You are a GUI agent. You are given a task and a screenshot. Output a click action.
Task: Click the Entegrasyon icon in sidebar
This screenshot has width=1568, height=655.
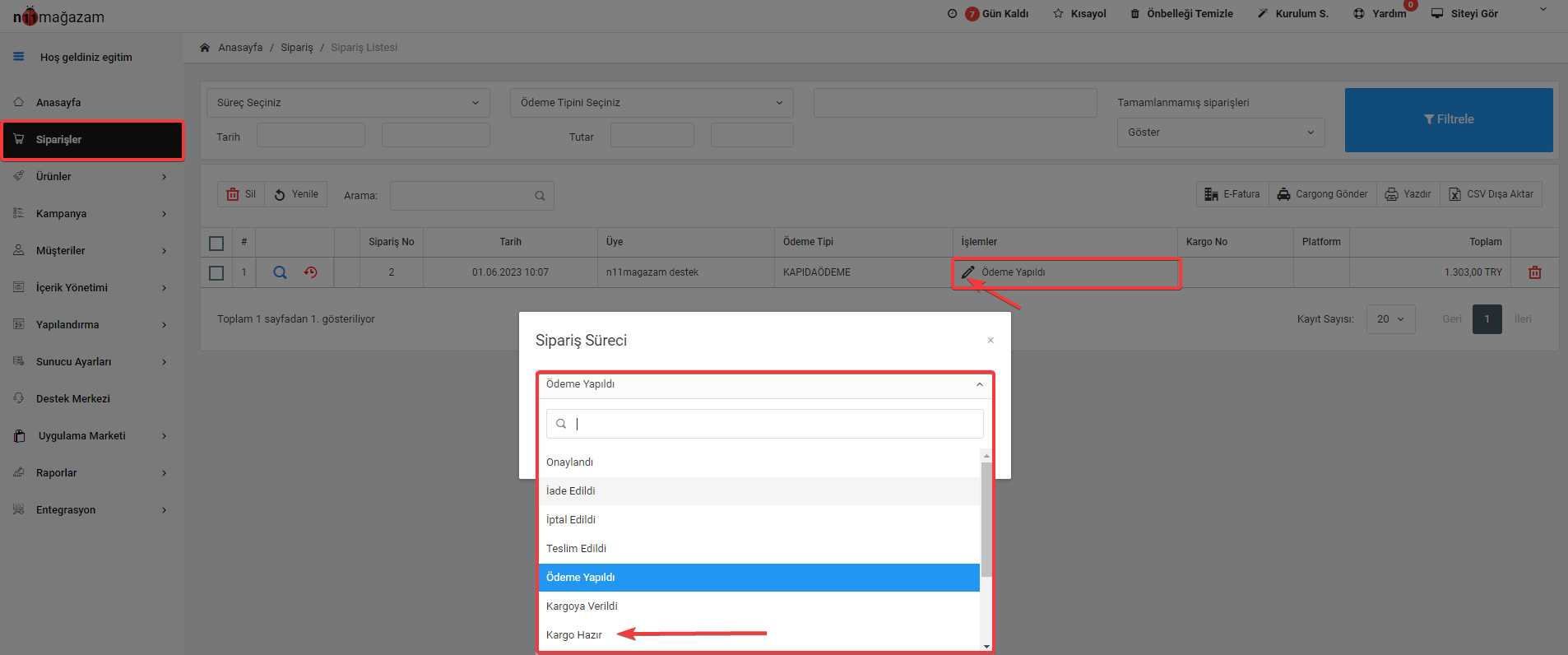coord(18,509)
